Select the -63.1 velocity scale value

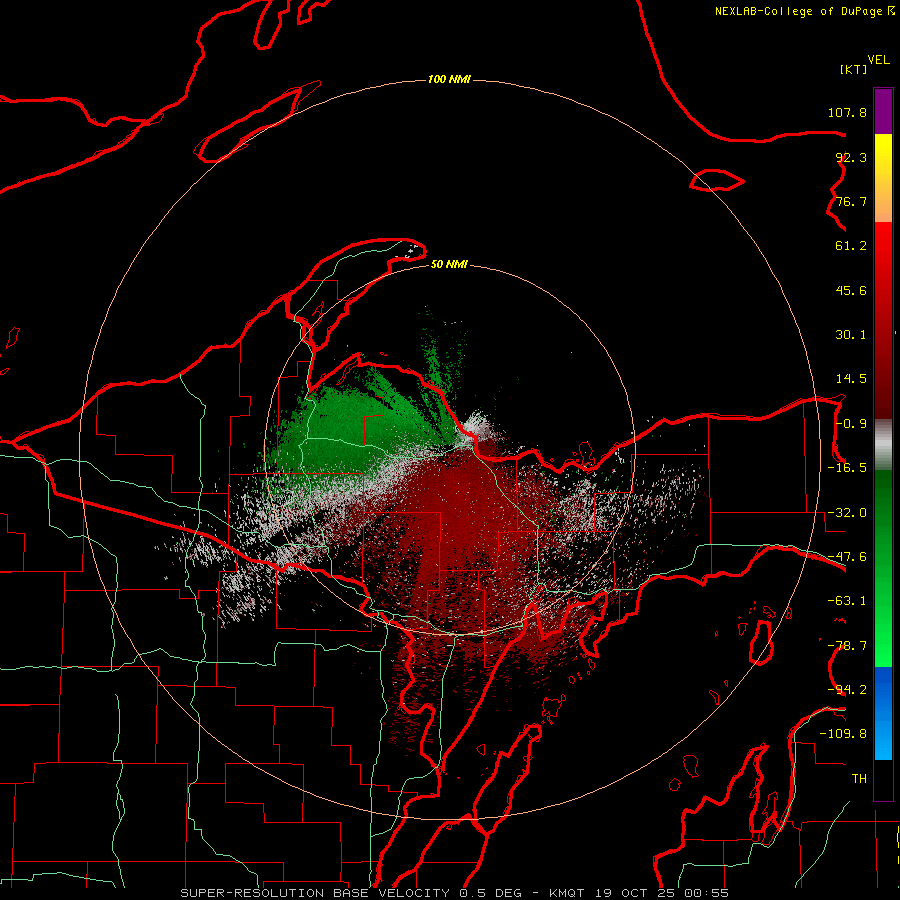coord(847,601)
